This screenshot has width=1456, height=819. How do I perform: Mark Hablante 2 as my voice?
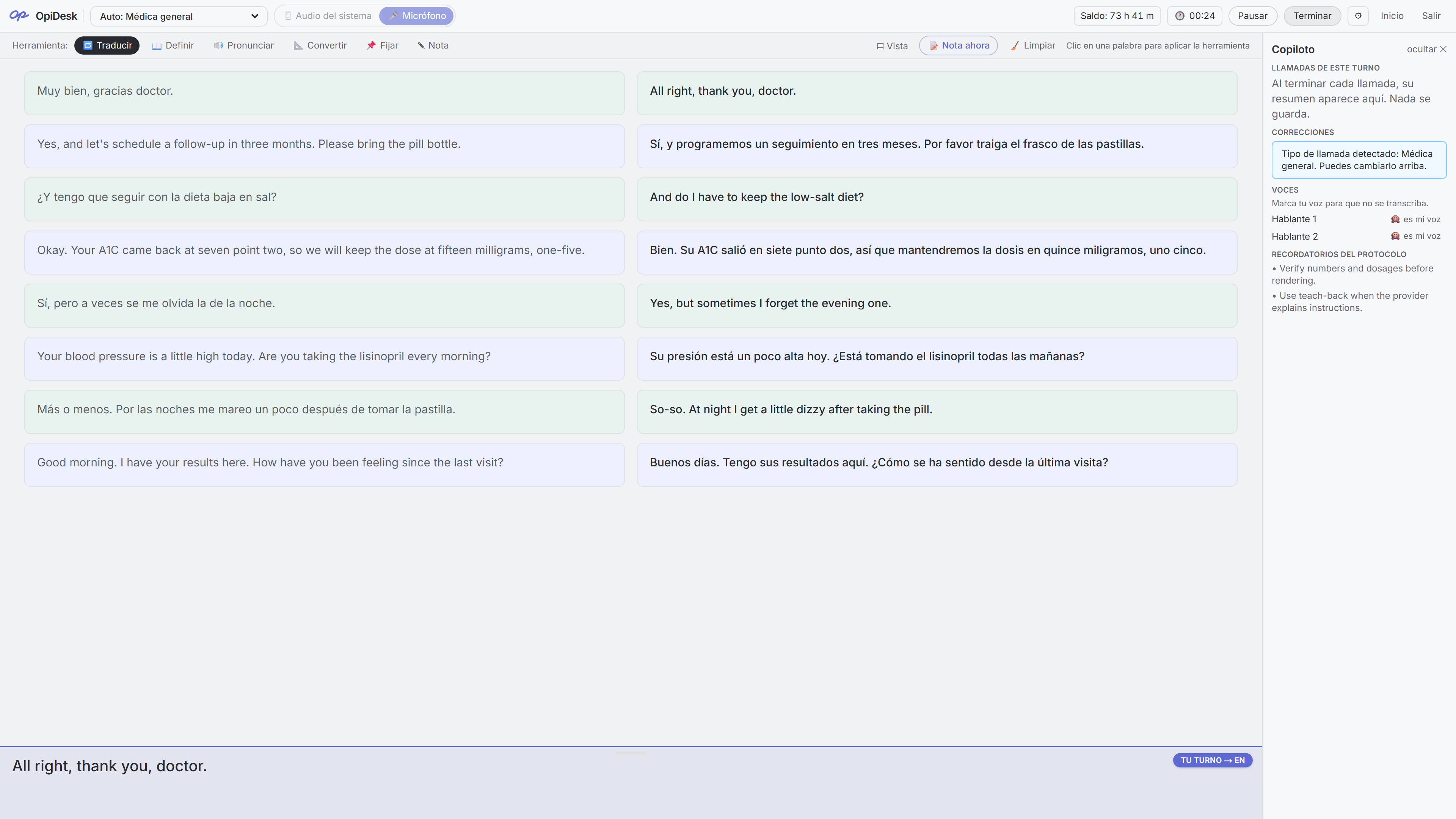1415,236
